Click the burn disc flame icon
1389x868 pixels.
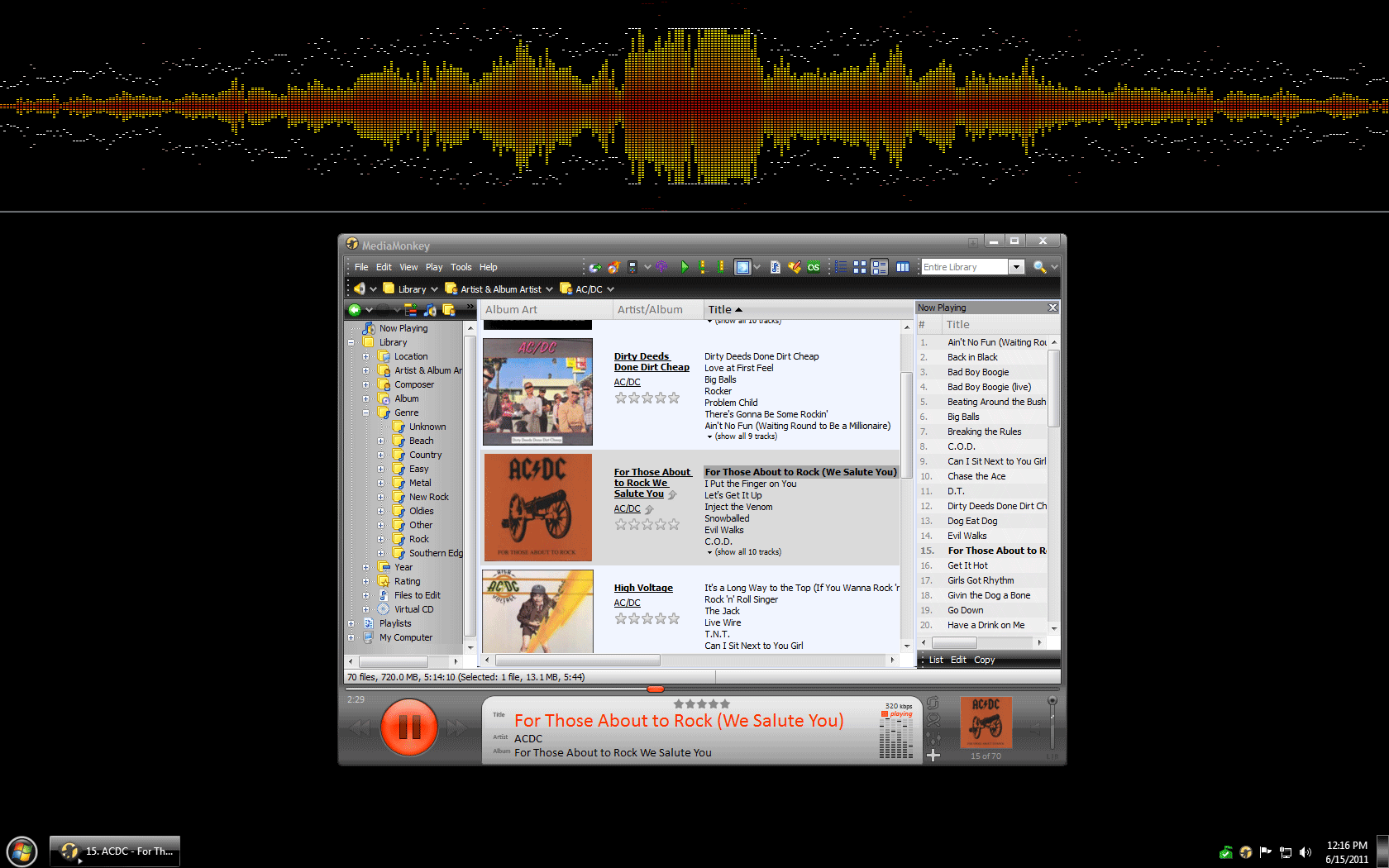[x=613, y=267]
